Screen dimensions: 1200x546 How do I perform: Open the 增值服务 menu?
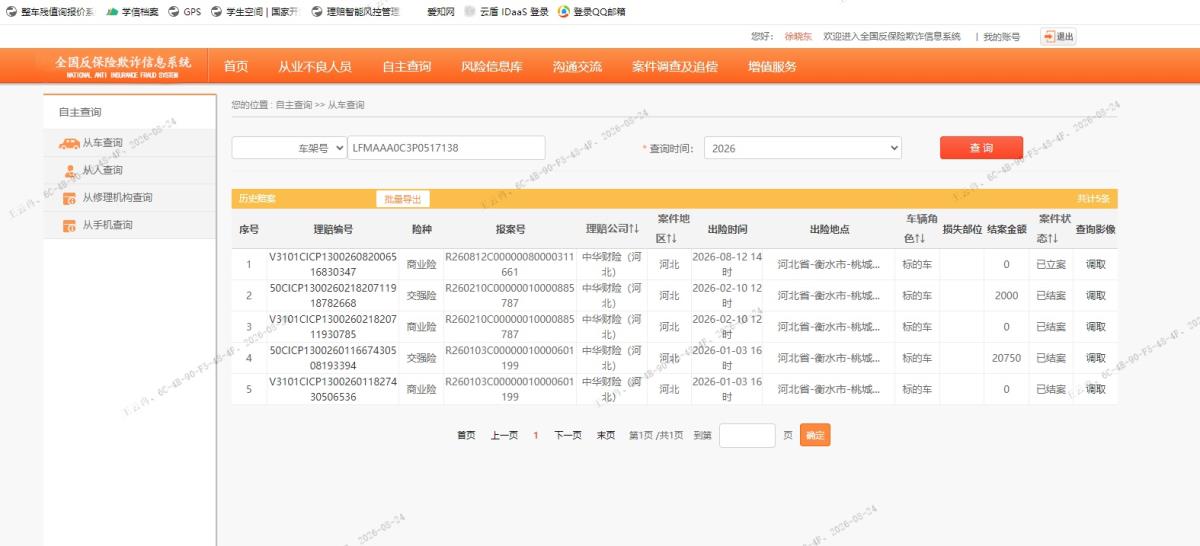click(772, 67)
